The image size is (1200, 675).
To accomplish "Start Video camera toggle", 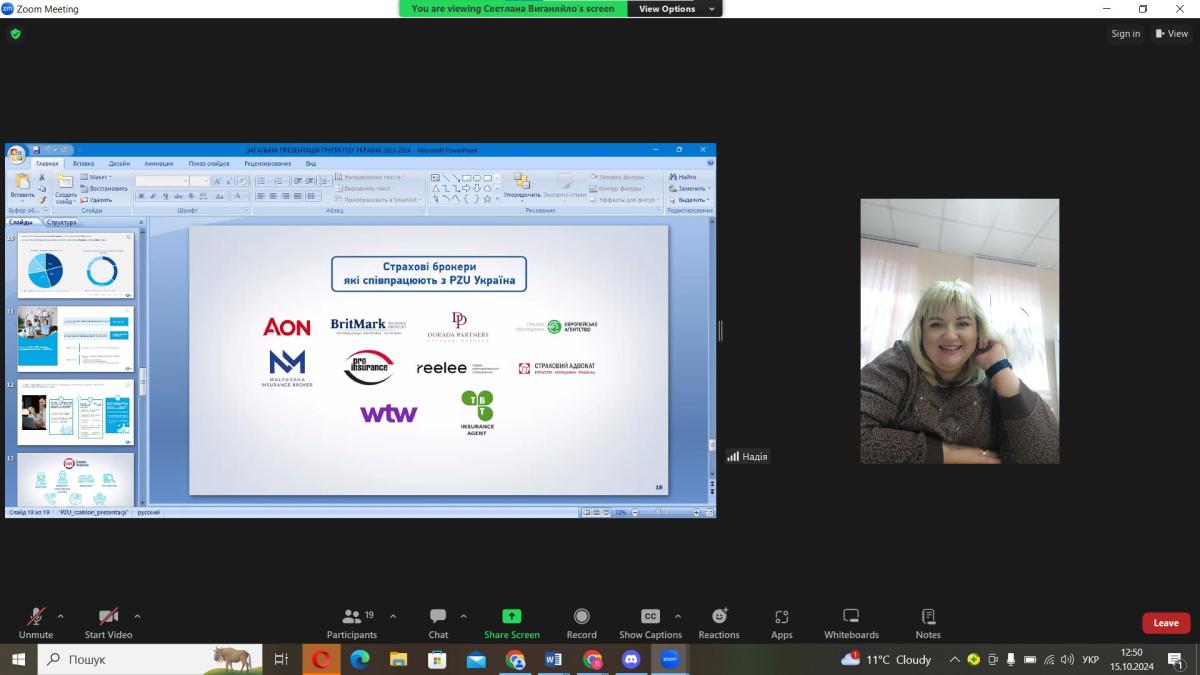I will click(x=108, y=622).
